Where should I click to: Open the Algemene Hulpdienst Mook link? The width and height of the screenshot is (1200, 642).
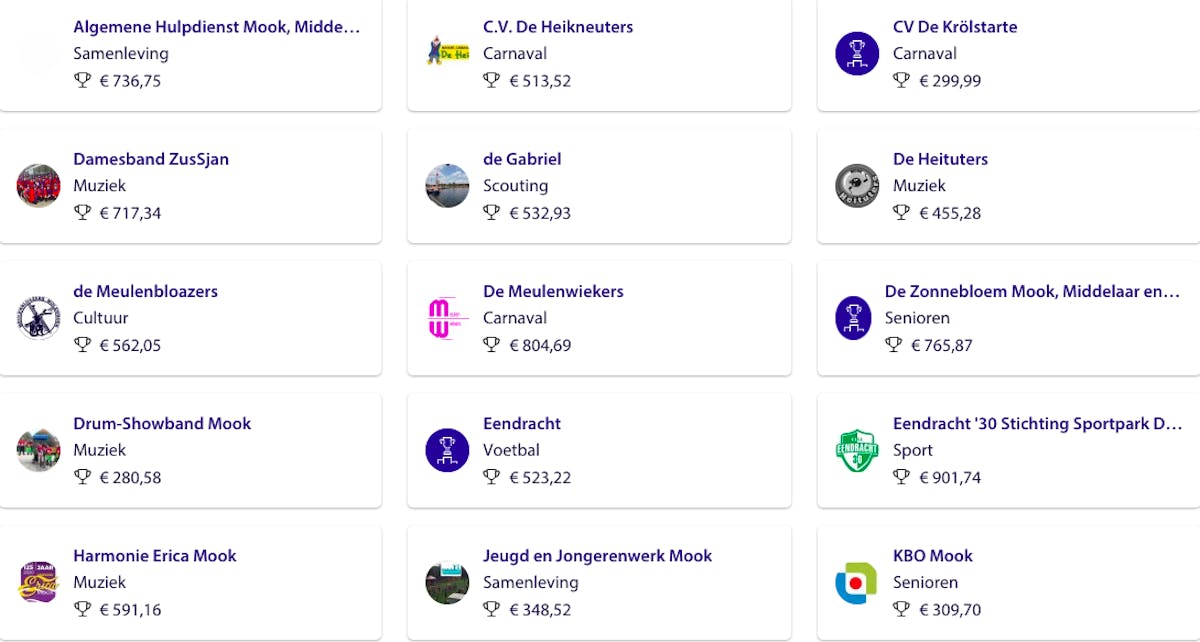point(216,27)
